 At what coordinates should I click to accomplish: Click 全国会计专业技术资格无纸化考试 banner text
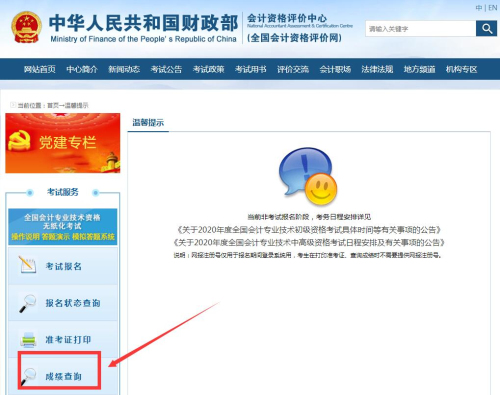62,222
